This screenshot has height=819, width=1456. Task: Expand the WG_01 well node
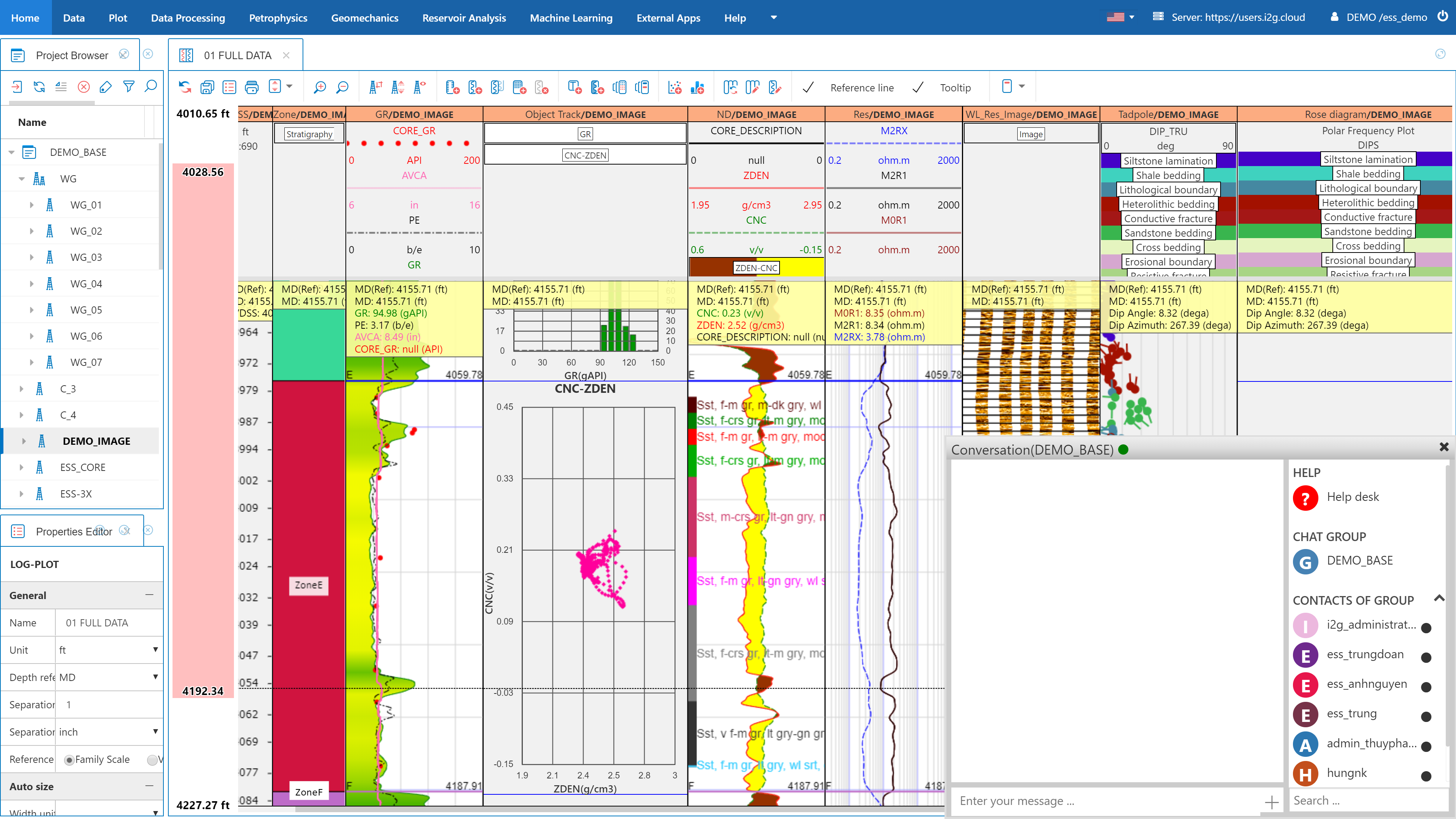pyautogui.click(x=31, y=205)
